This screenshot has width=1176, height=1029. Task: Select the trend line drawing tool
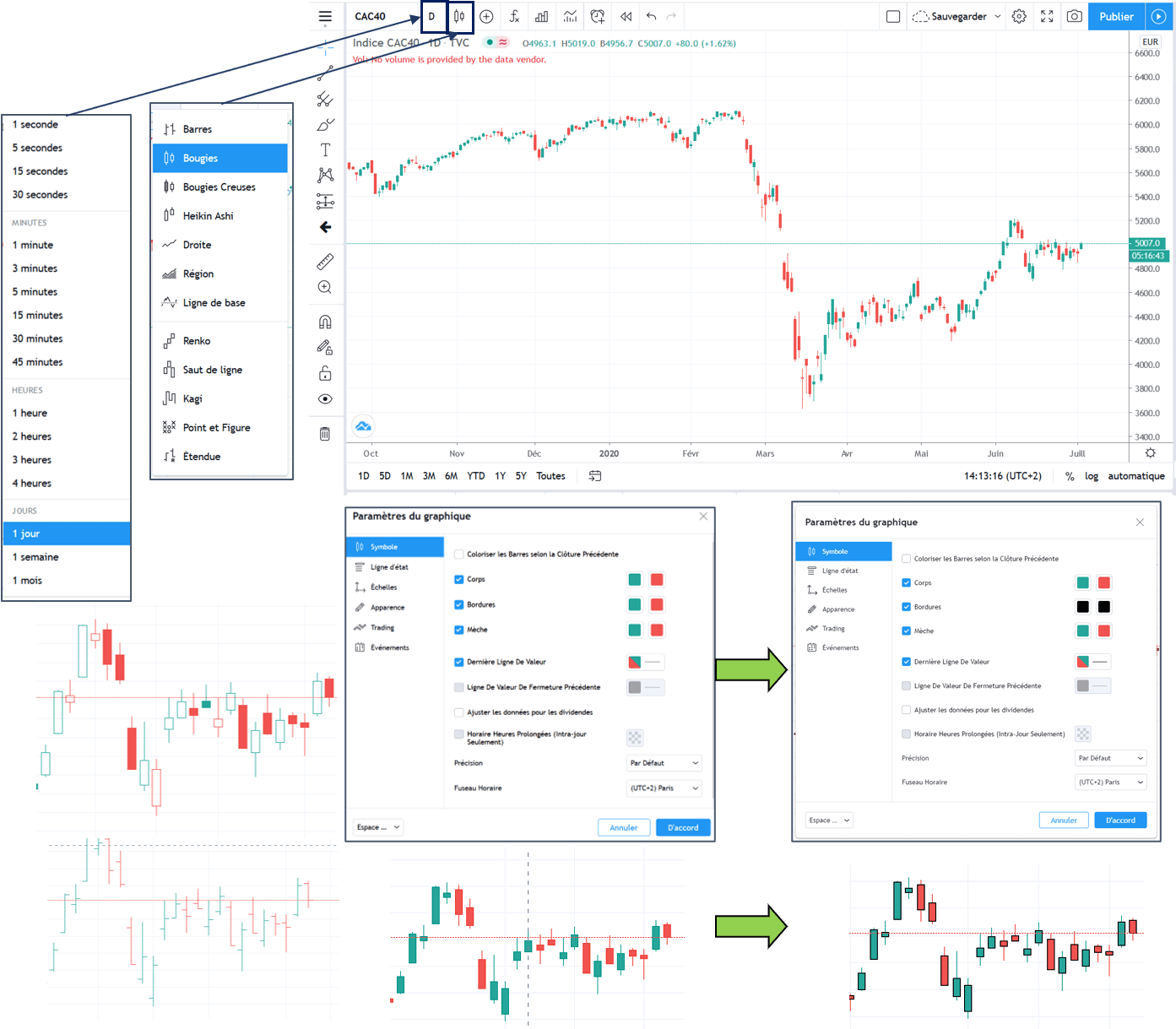coord(325,73)
